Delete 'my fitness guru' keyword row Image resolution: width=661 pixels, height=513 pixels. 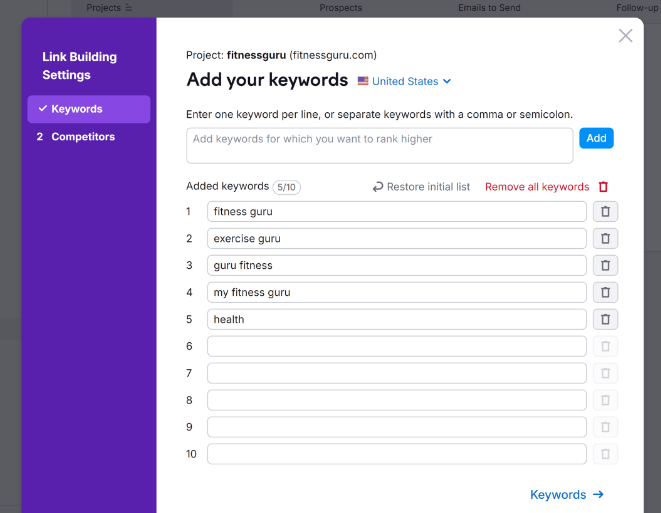[605, 293]
